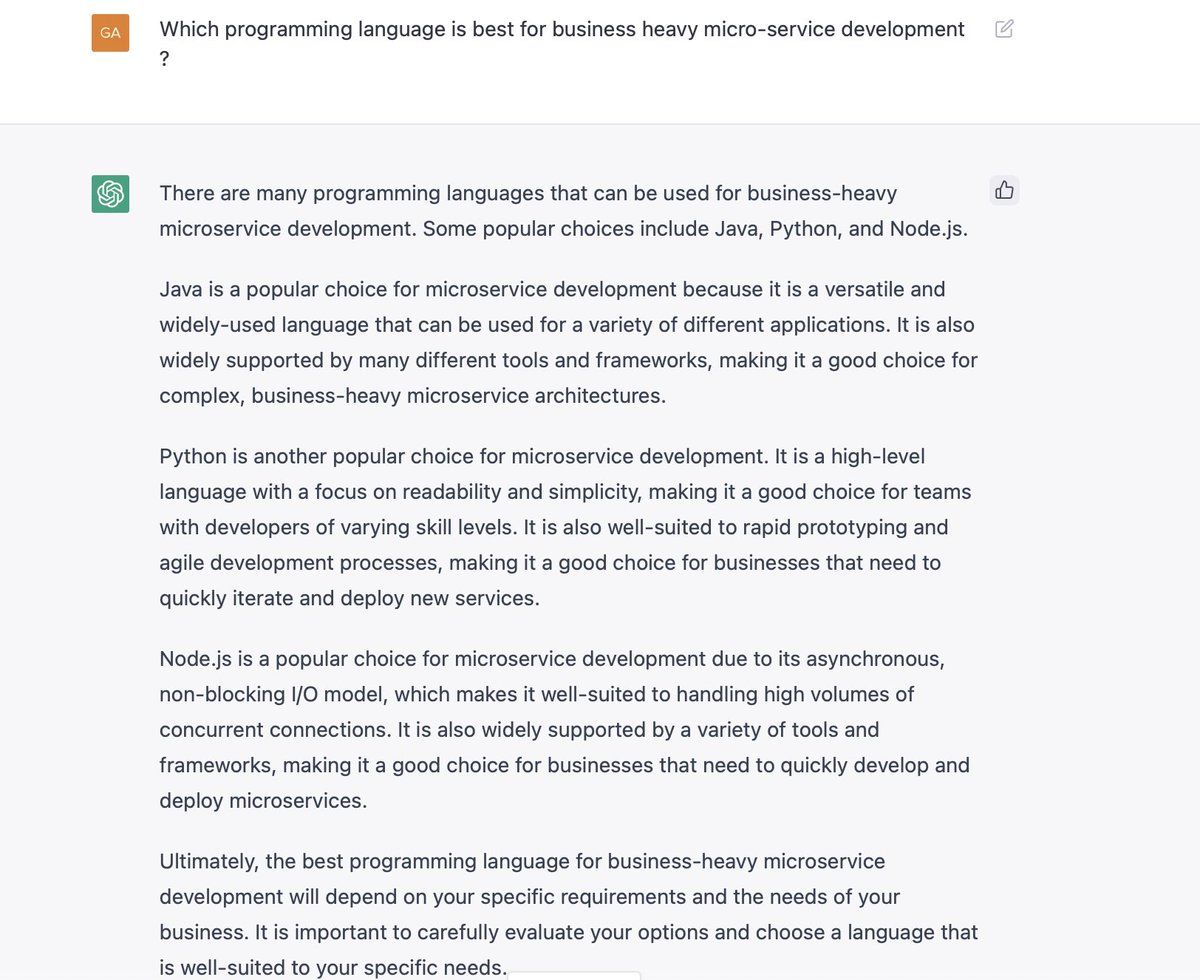Click the text "quickly iterate and deploy new services"

[347, 598]
